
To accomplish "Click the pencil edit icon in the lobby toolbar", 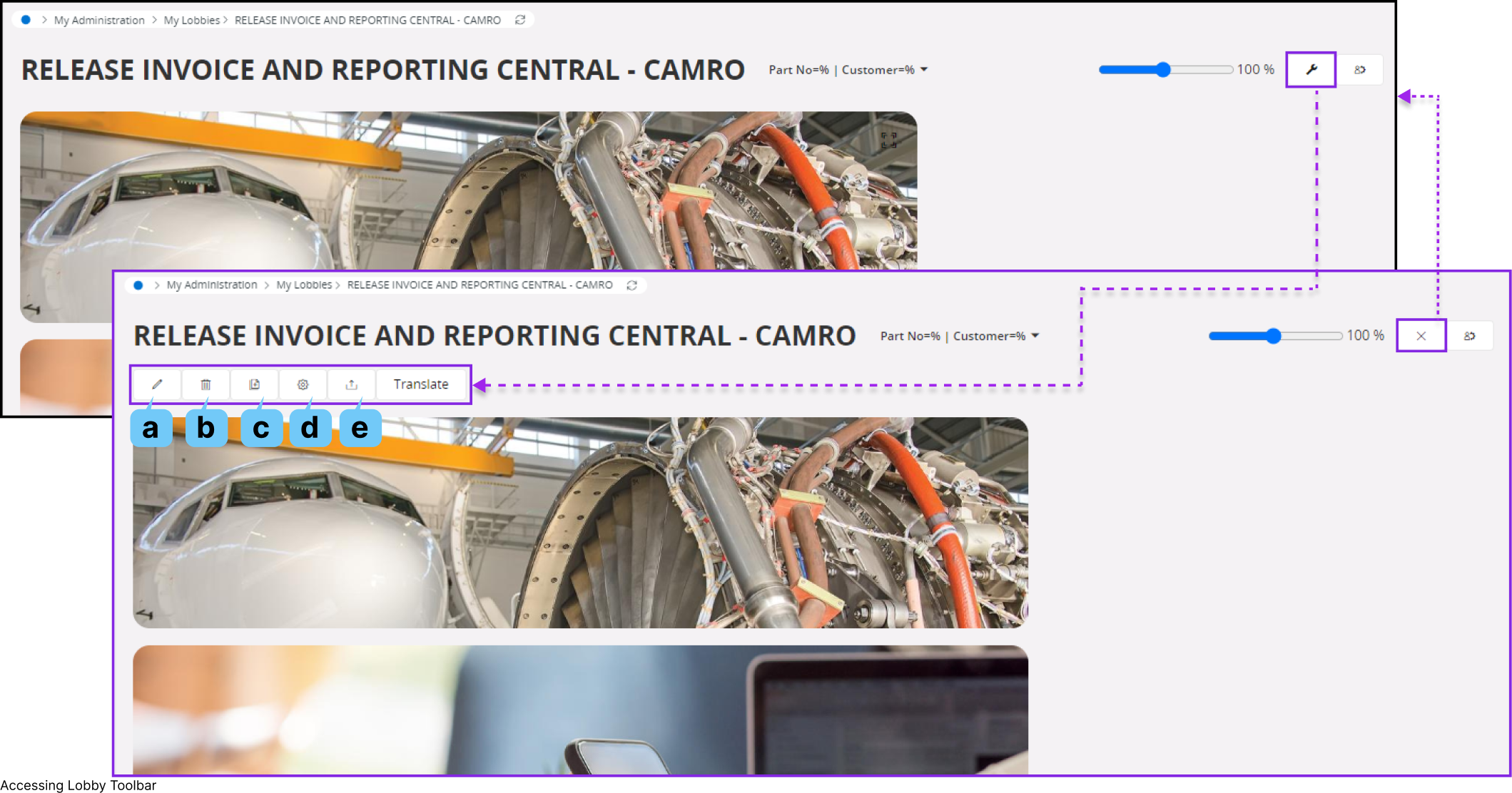I will click(157, 384).
